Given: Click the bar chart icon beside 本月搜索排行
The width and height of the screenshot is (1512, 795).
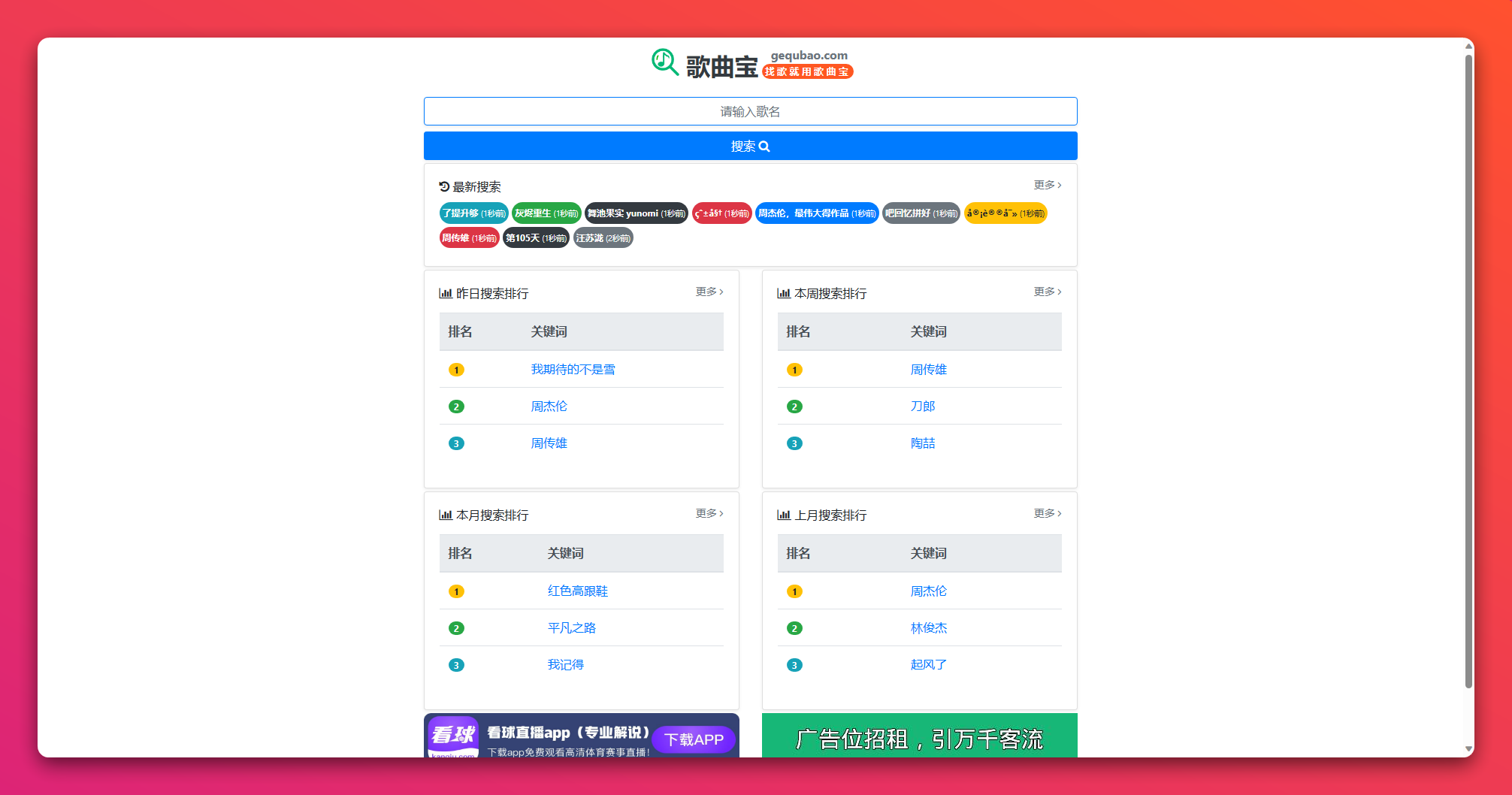Looking at the screenshot, I should [x=446, y=515].
